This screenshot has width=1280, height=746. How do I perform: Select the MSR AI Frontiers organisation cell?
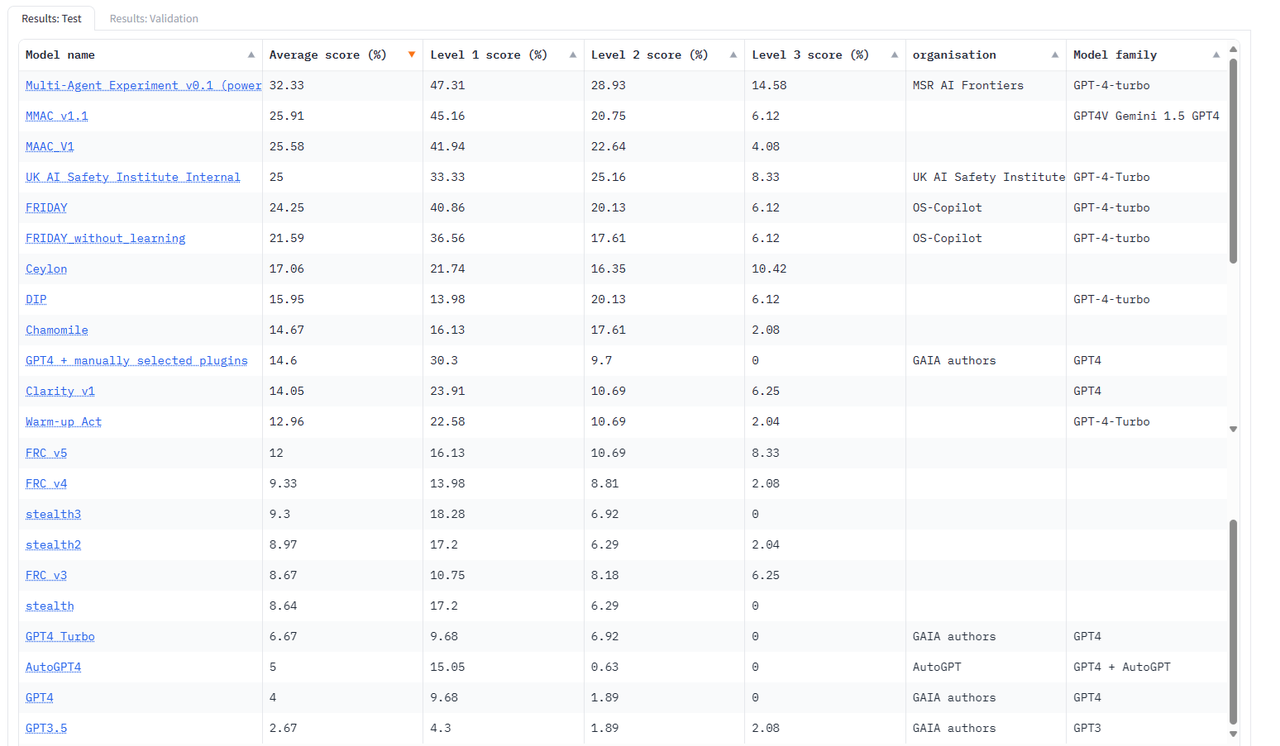(986, 86)
